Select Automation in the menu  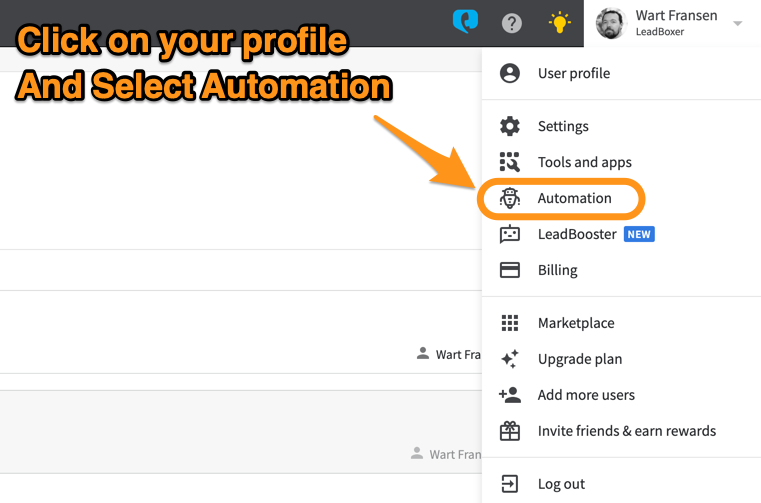[x=574, y=198]
